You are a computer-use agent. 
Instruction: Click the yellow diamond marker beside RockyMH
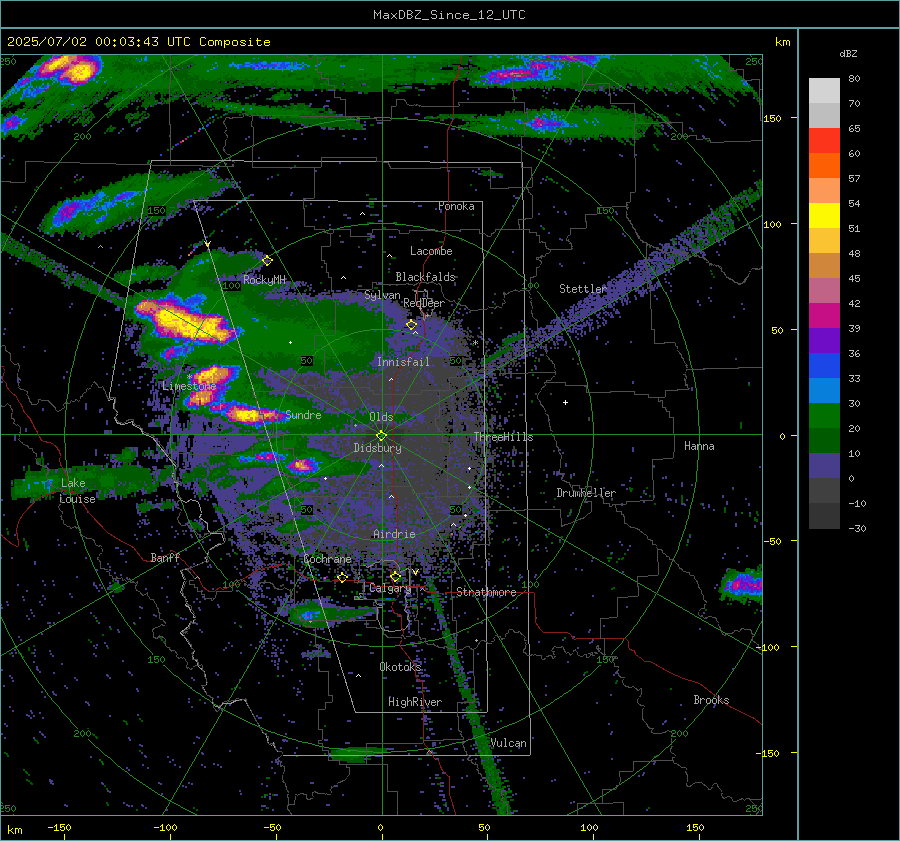[x=267, y=261]
